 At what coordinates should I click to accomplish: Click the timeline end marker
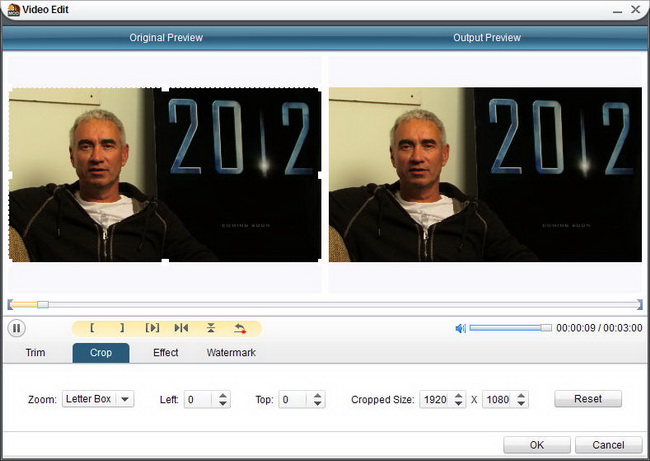(x=640, y=305)
